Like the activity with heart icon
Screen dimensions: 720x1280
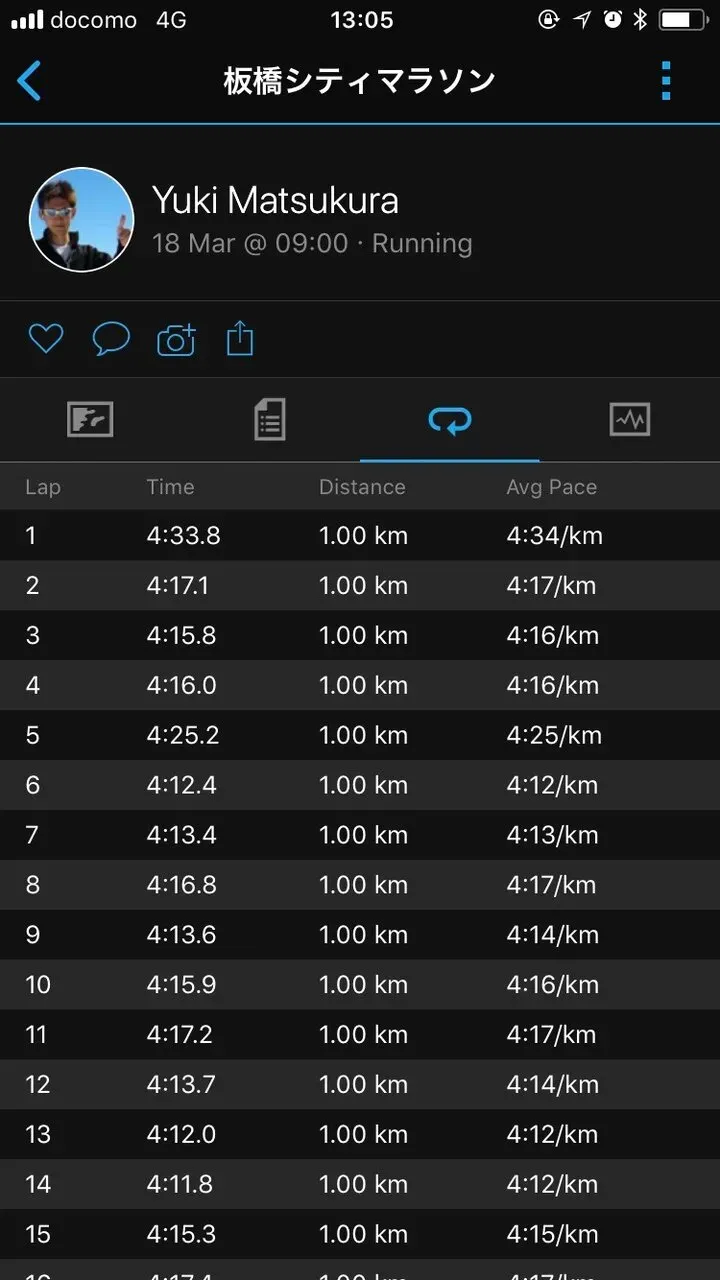(x=46, y=339)
